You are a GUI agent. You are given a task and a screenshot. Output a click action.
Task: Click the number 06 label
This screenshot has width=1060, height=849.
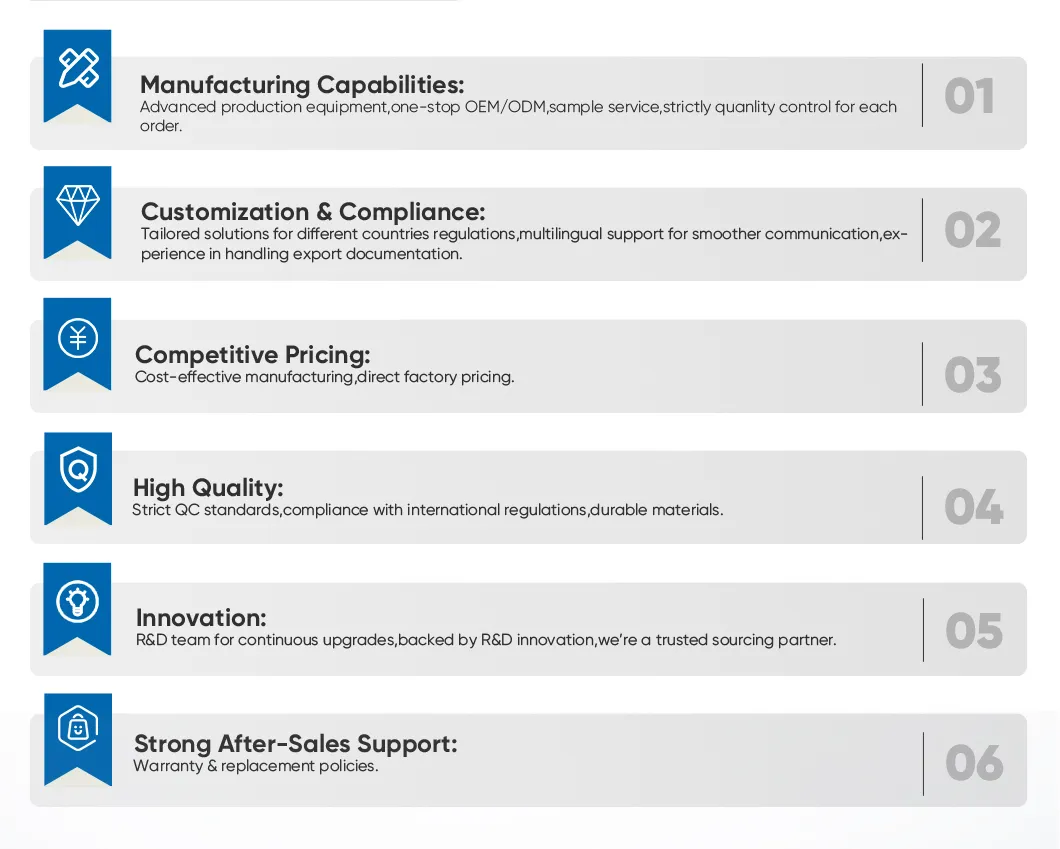[x=973, y=763]
